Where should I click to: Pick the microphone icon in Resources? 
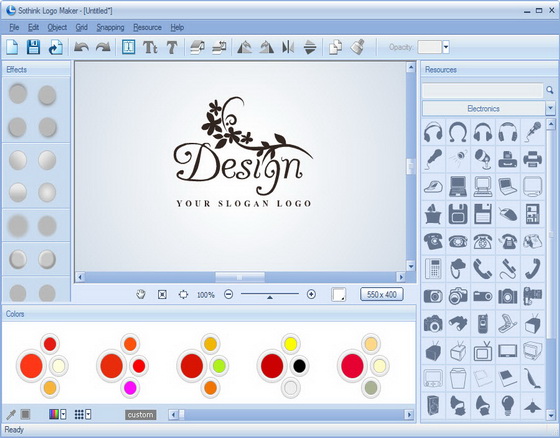(x=532, y=131)
